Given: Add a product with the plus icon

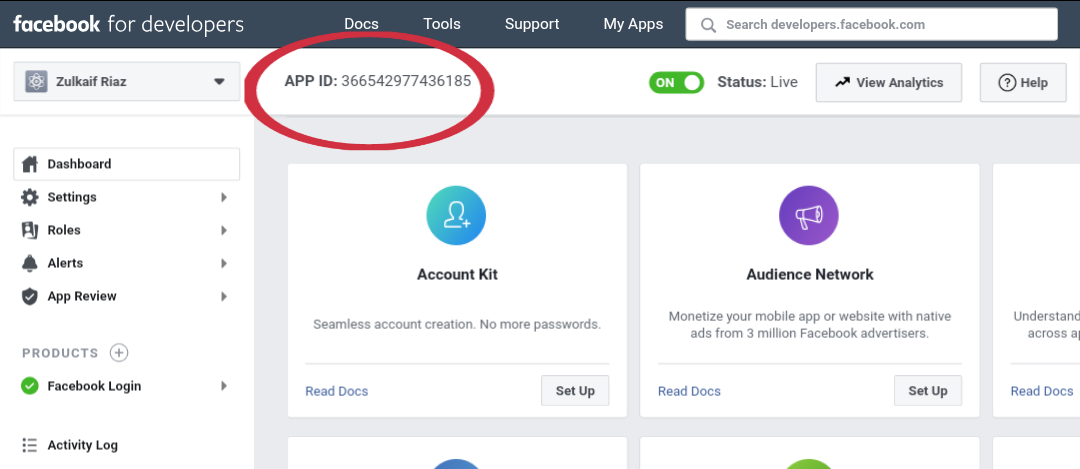Looking at the screenshot, I should (x=119, y=353).
